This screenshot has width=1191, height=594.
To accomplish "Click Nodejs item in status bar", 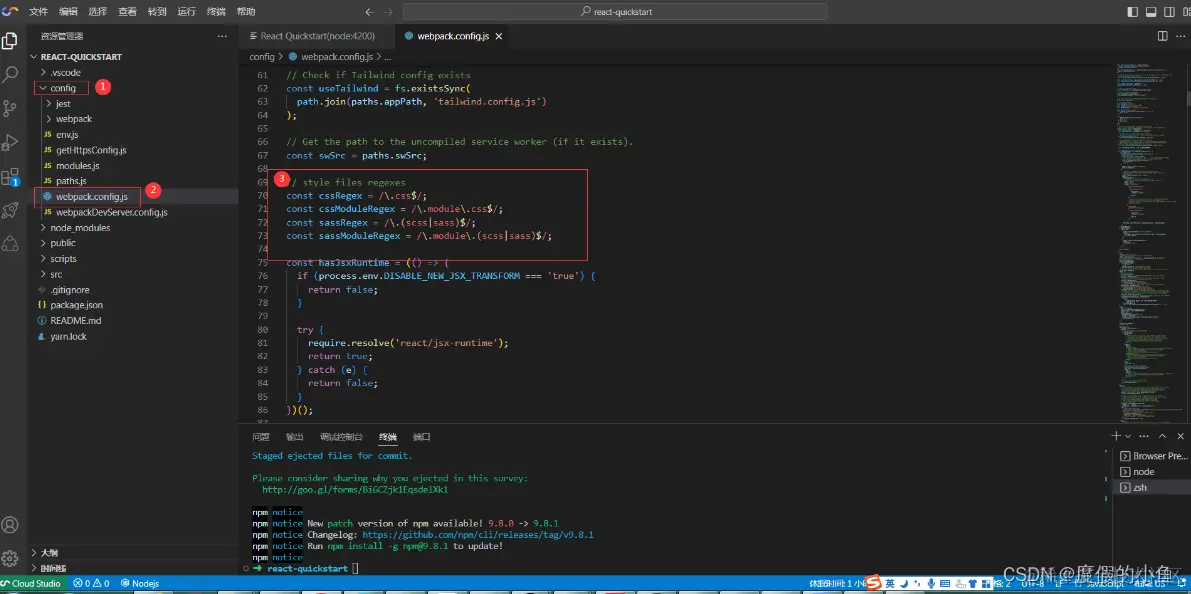I will click(139, 583).
